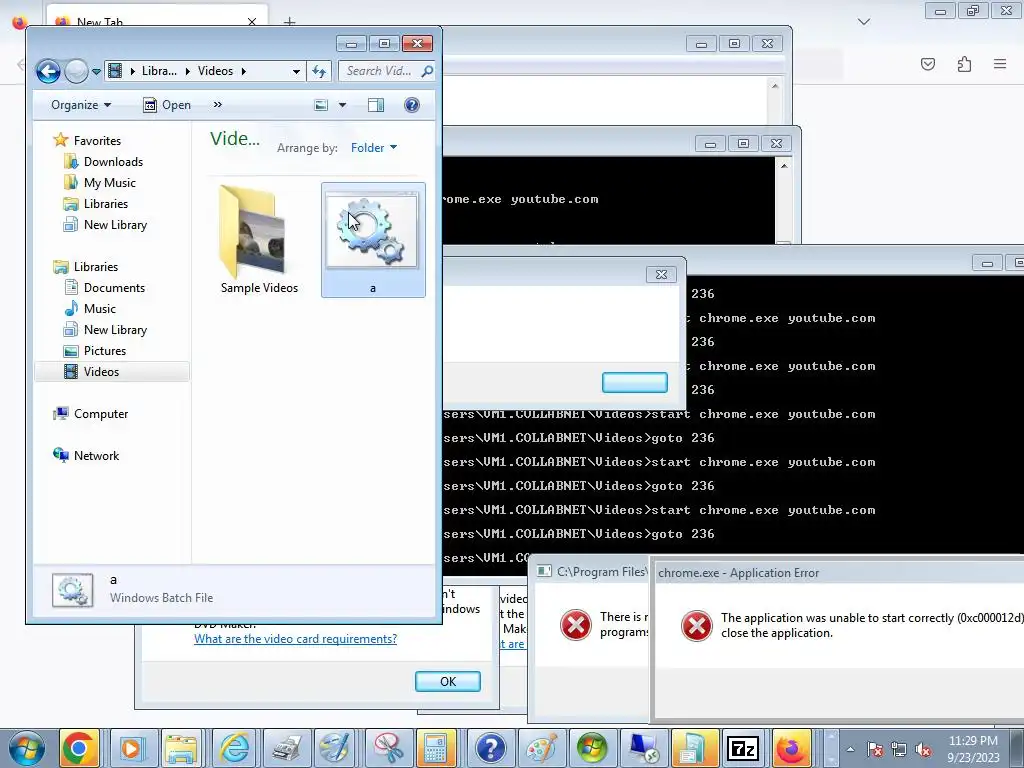
Task: Open Firefox extensions puzzle icon
Action: (x=964, y=64)
